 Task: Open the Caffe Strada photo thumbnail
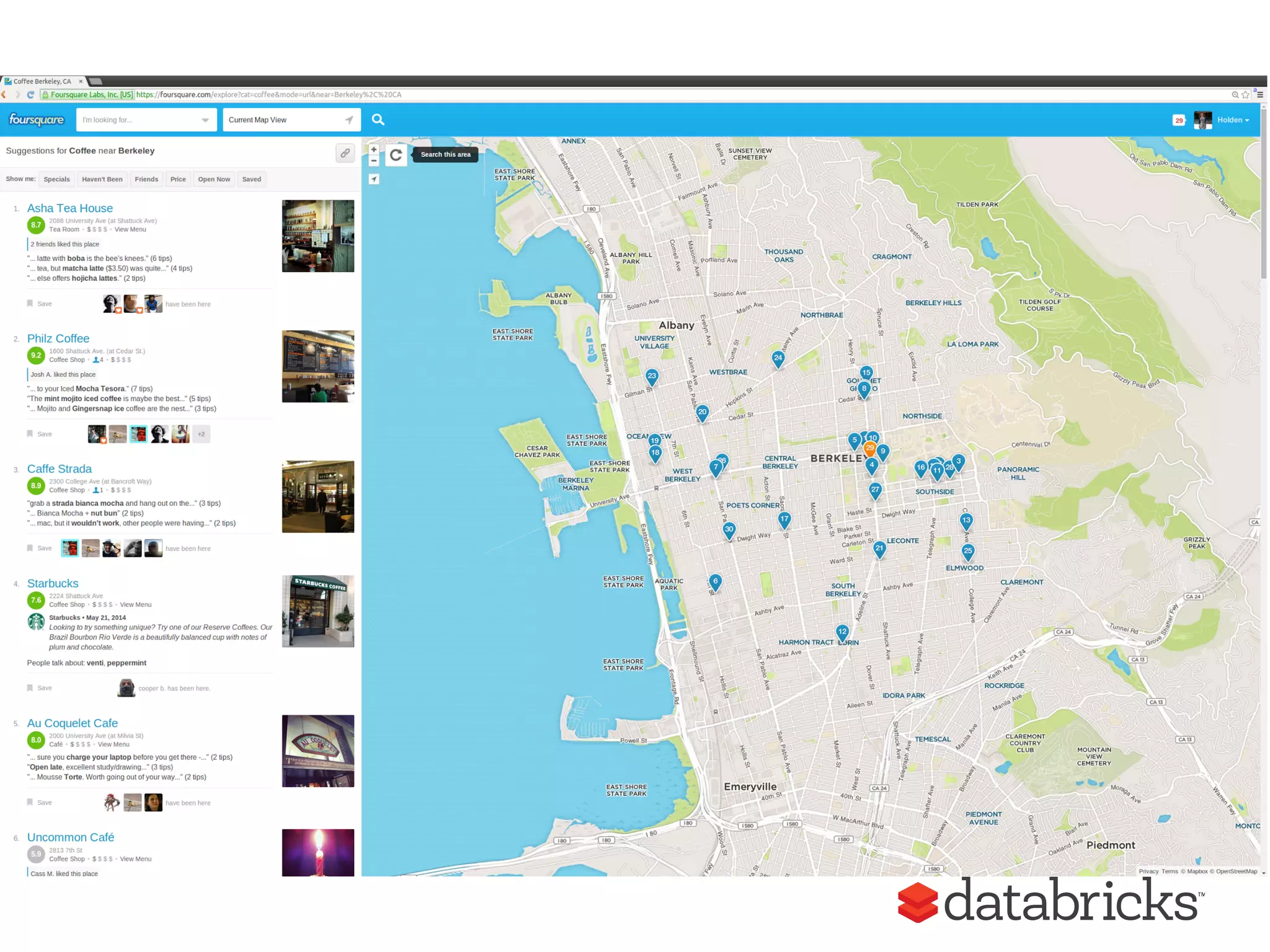[318, 497]
